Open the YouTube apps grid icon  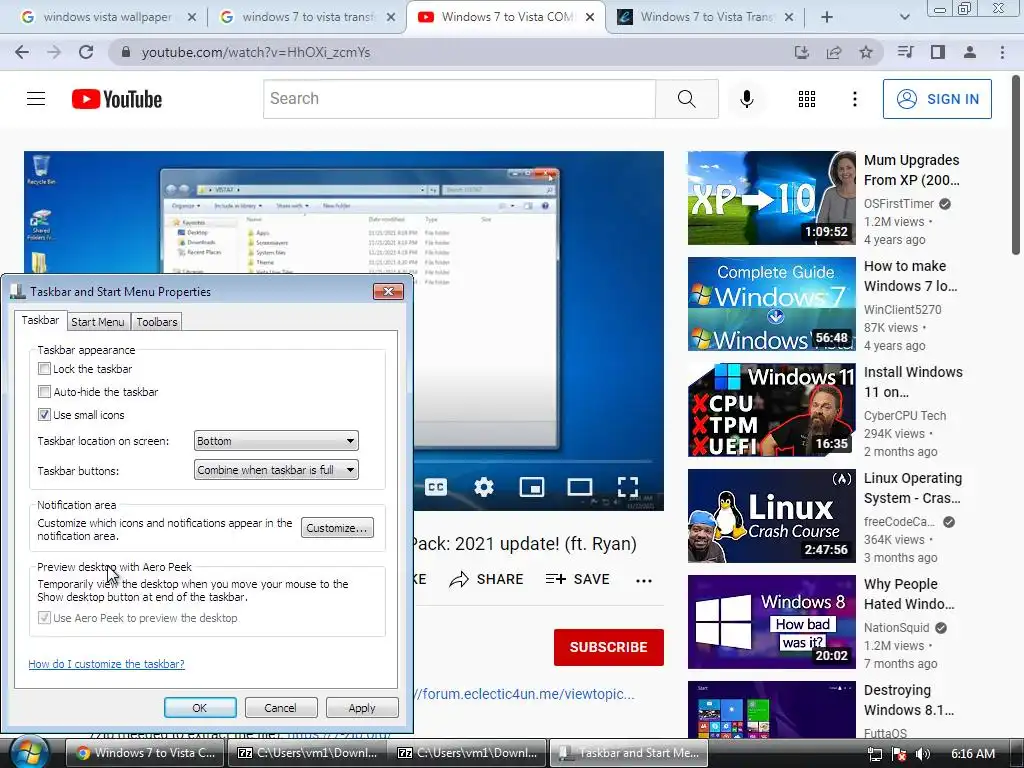pos(807,99)
